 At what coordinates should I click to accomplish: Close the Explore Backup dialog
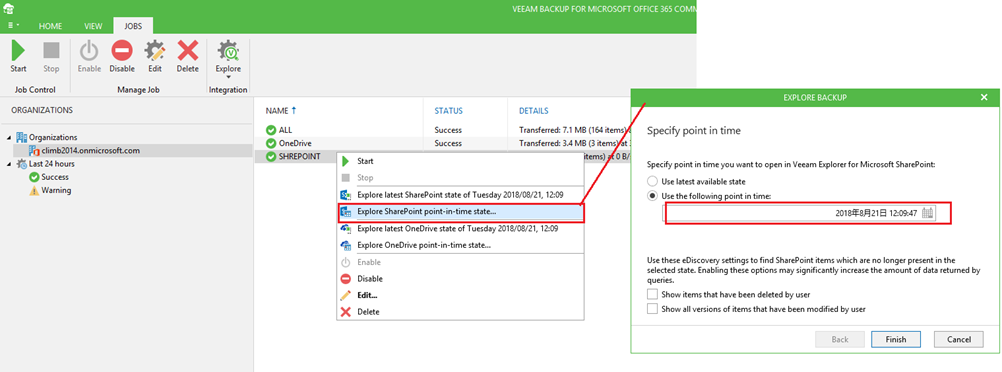click(984, 97)
